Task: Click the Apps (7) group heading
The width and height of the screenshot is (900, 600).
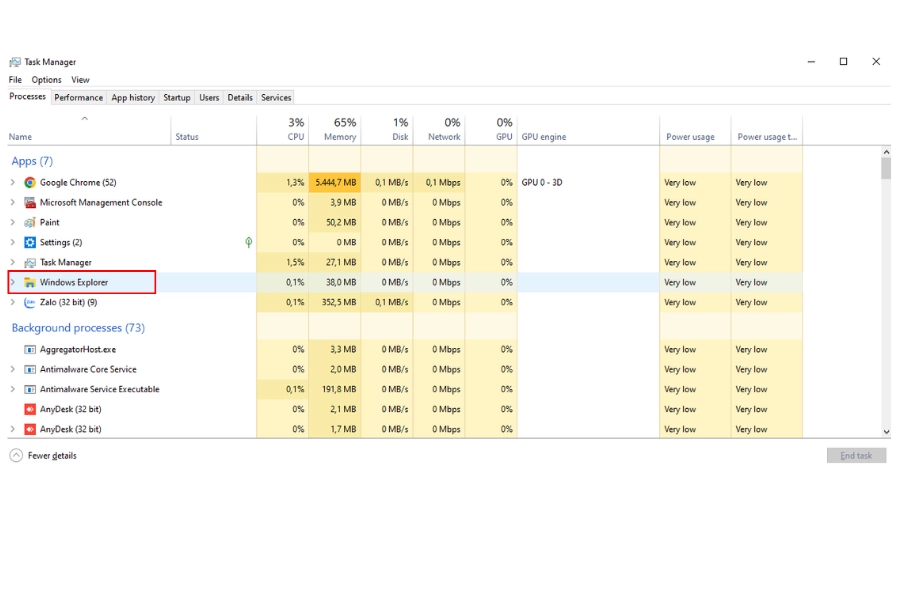Action: [x=32, y=161]
